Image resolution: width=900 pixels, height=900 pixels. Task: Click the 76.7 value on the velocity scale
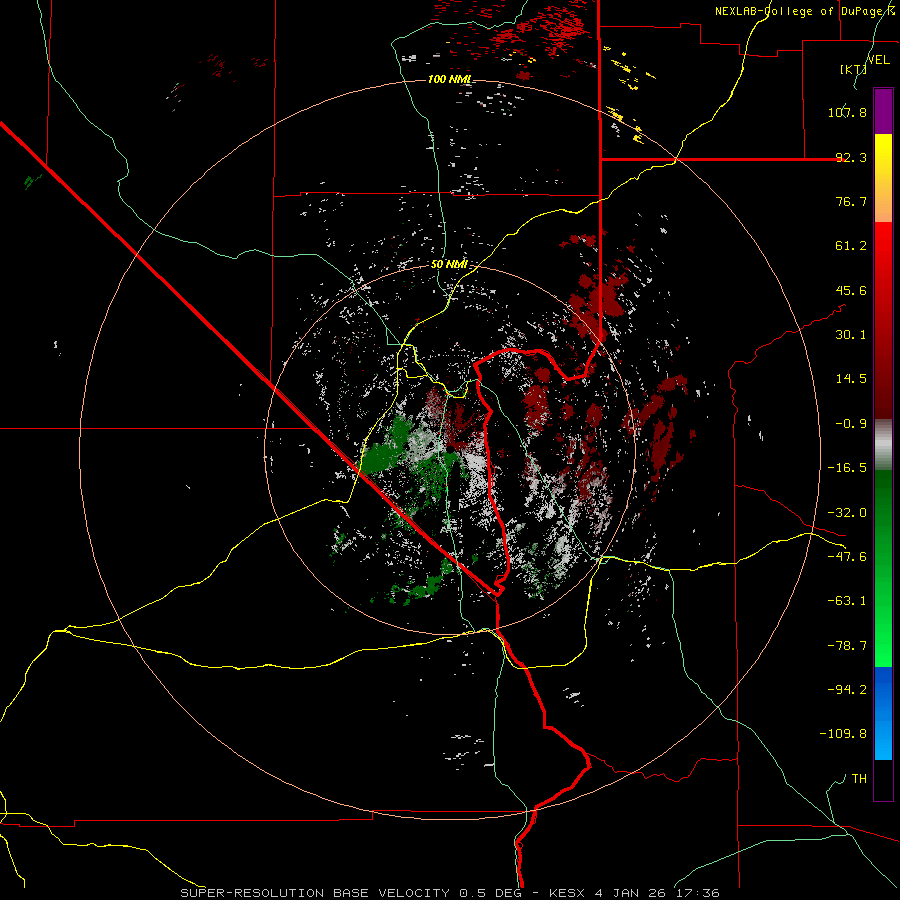tap(851, 201)
